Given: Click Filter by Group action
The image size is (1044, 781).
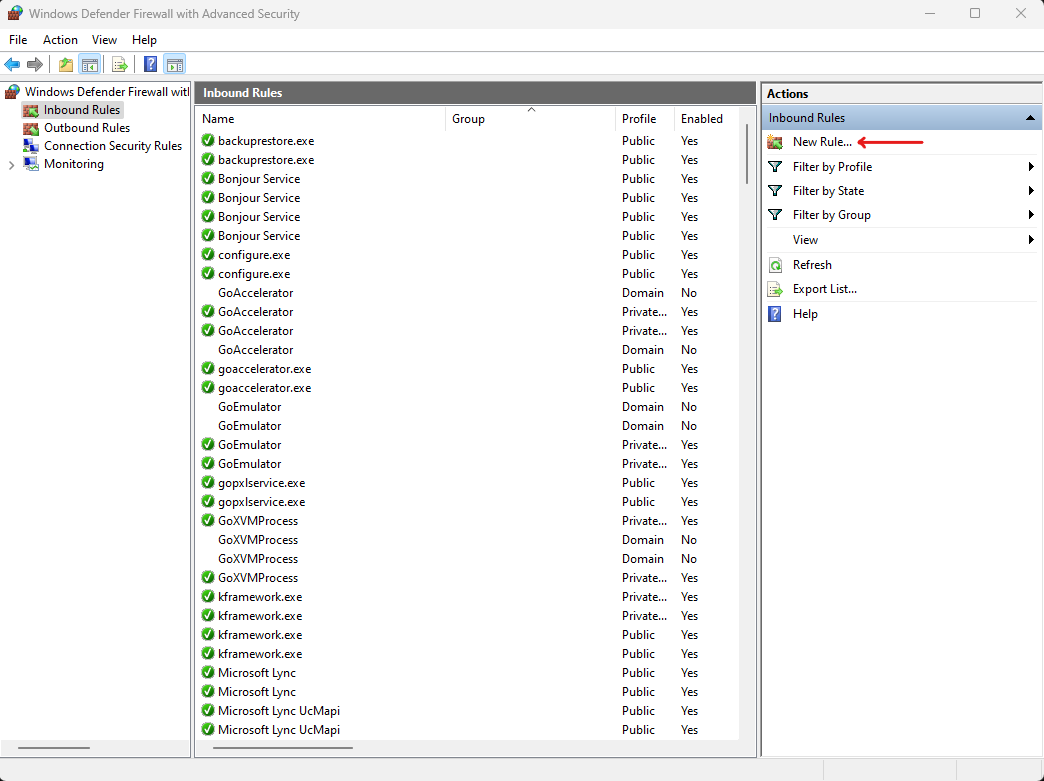Looking at the screenshot, I should click(x=832, y=215).
